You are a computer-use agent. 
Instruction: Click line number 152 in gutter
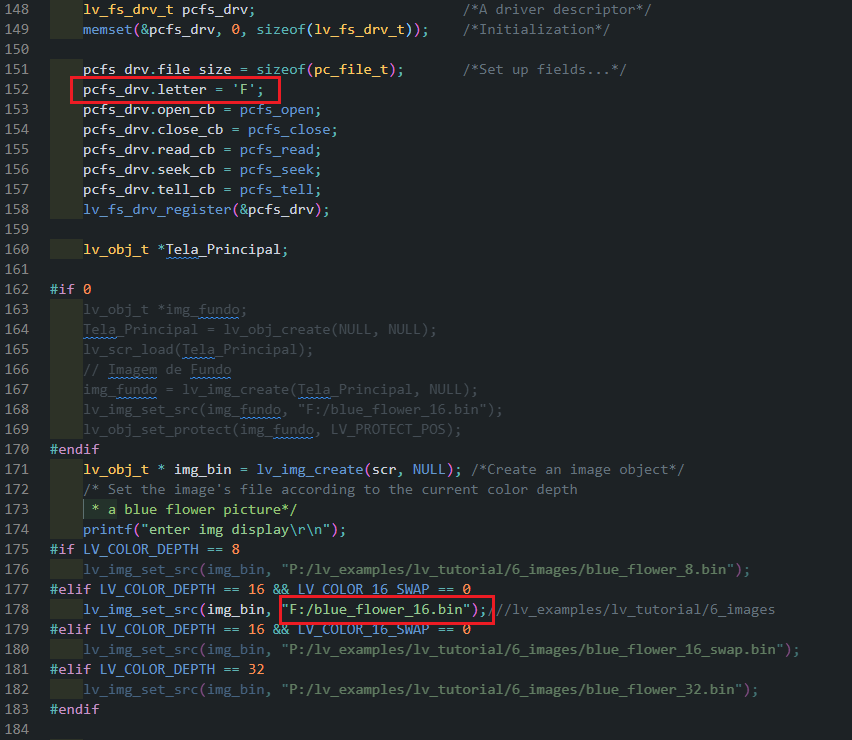(x=17, y=89)
